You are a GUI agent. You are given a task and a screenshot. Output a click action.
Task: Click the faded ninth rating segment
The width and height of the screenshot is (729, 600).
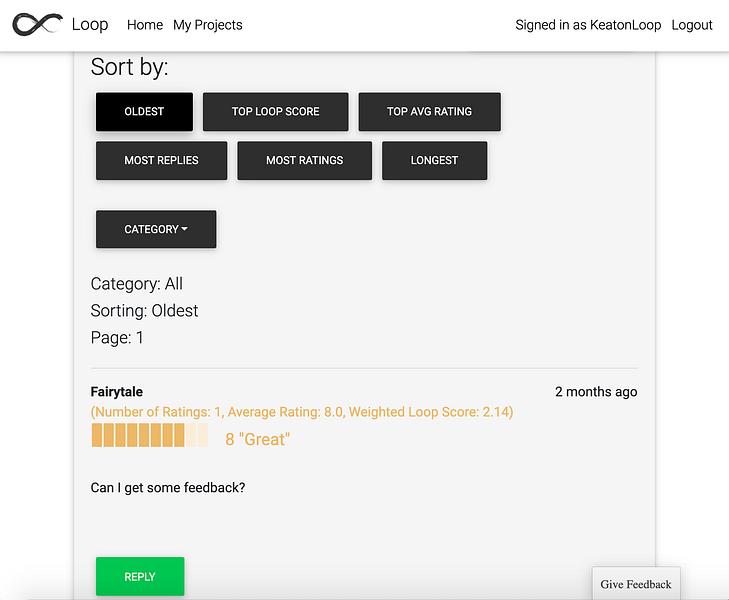(191, 435)
